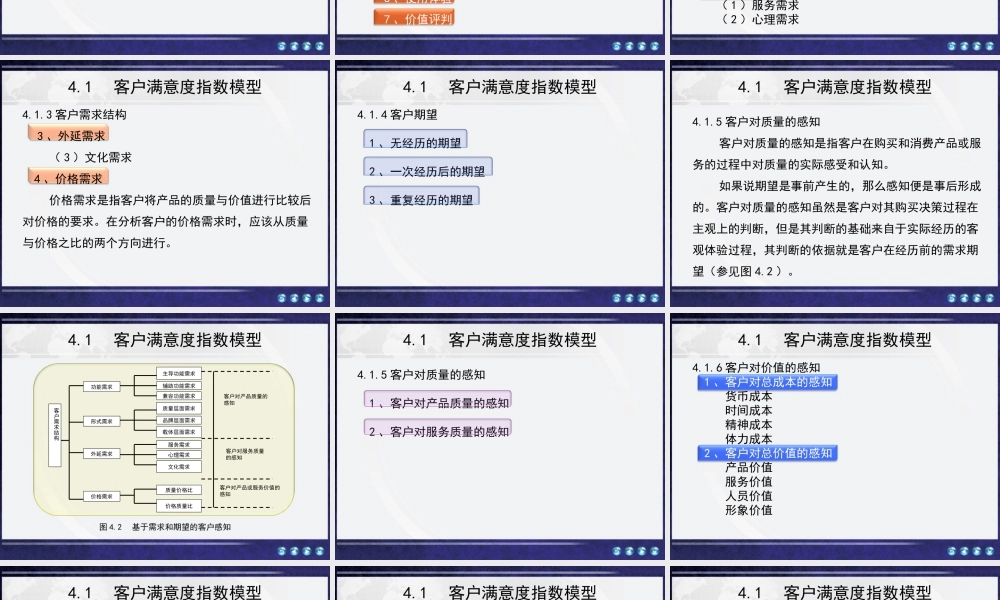Click the 4、价格需求 orange label

pyautogui.click(x=68, y=177)
